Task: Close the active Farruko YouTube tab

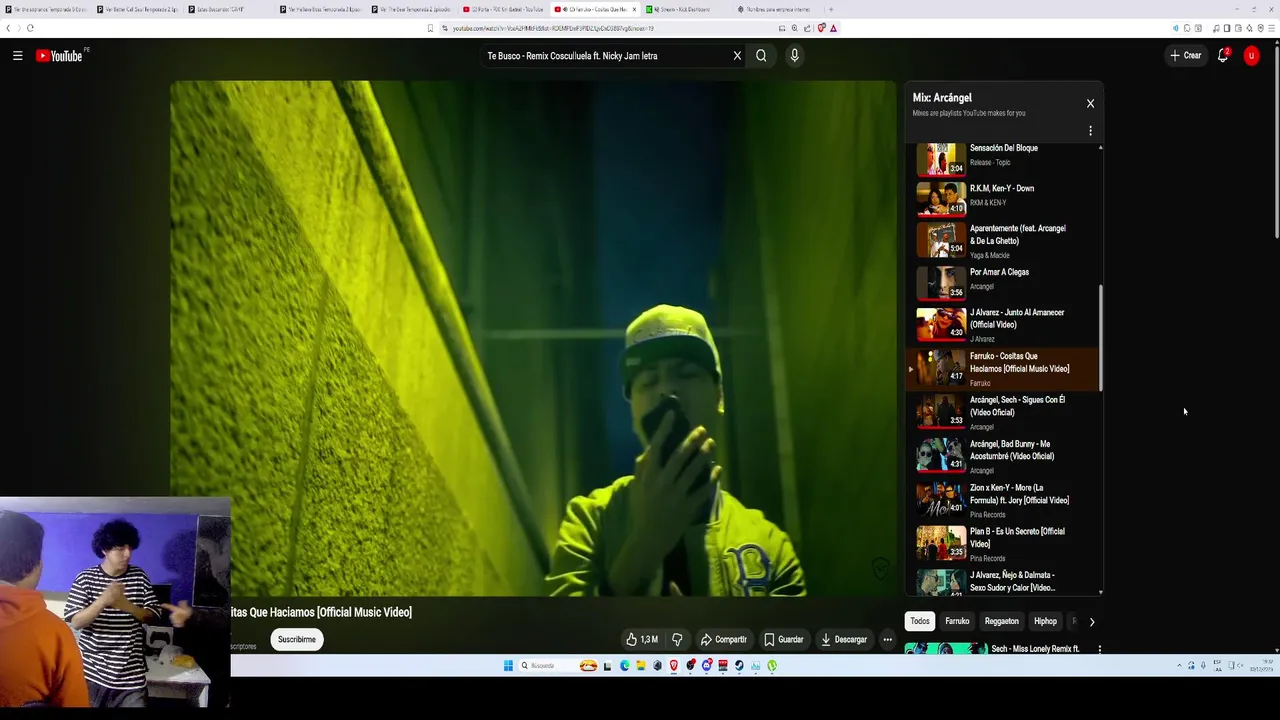Action: coord(634,9)
